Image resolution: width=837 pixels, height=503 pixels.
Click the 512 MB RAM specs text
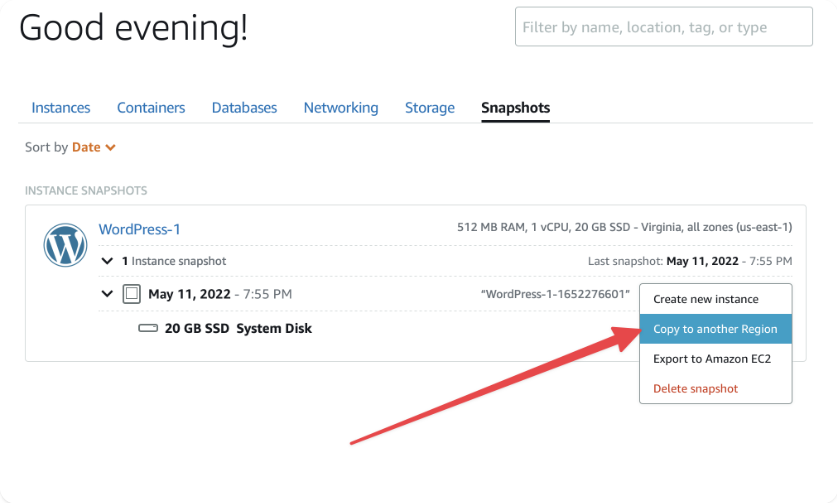coord(625,227)
